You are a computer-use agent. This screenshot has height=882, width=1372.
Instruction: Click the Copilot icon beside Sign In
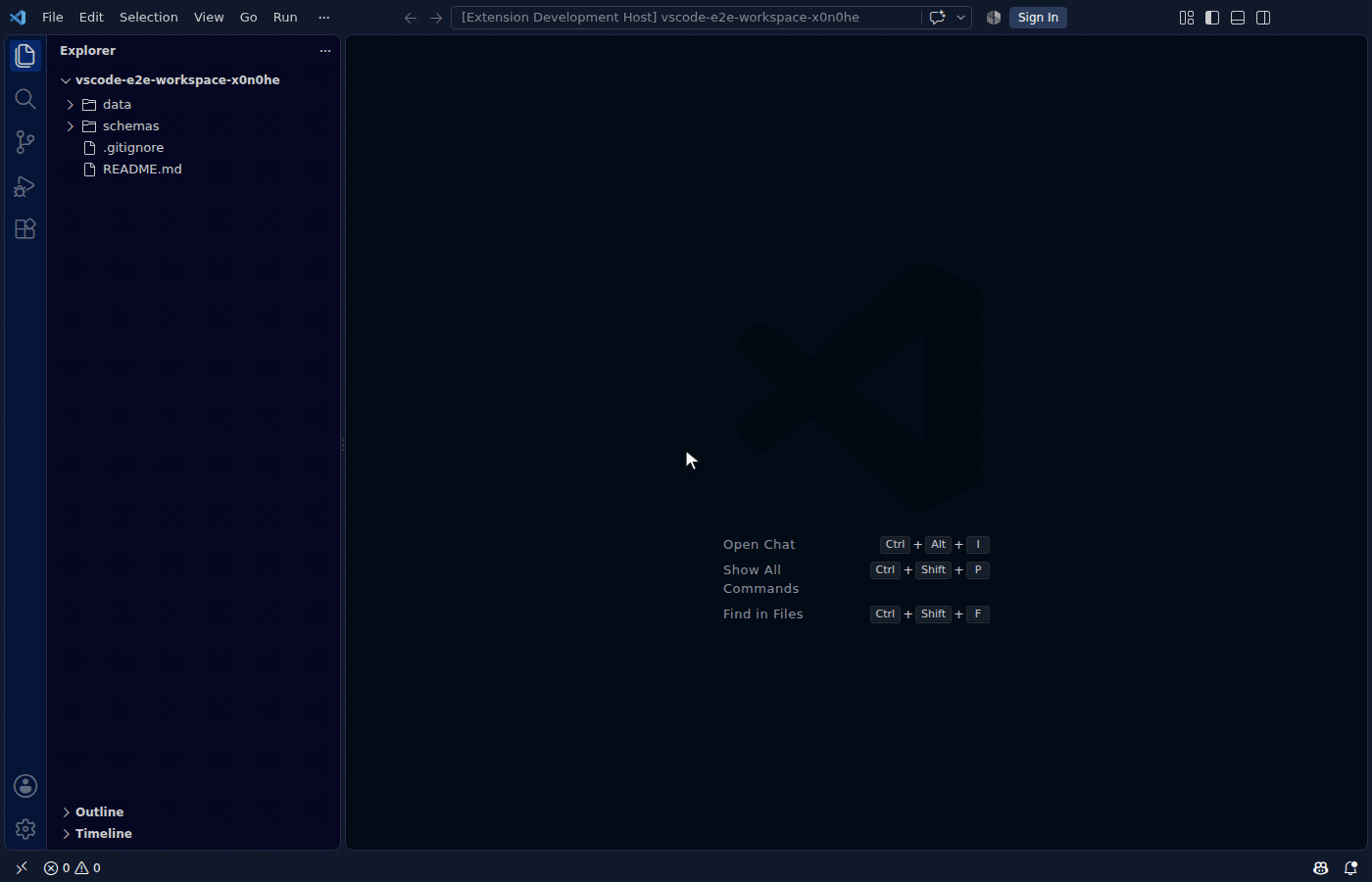[x=993, y=18]
